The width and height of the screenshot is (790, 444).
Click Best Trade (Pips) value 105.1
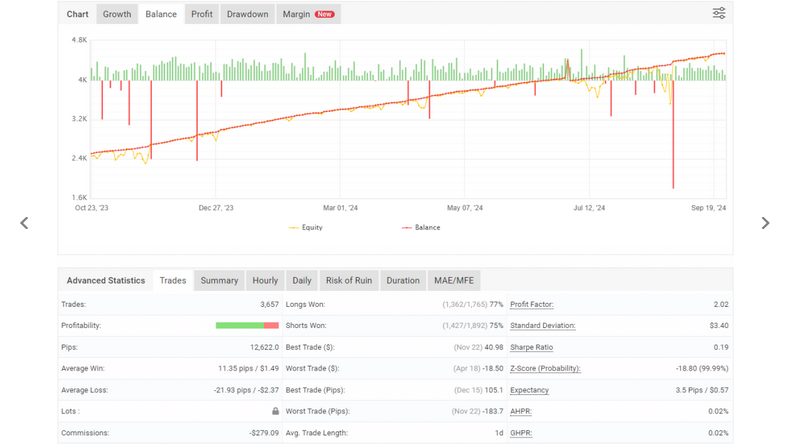tap(494, 390)
